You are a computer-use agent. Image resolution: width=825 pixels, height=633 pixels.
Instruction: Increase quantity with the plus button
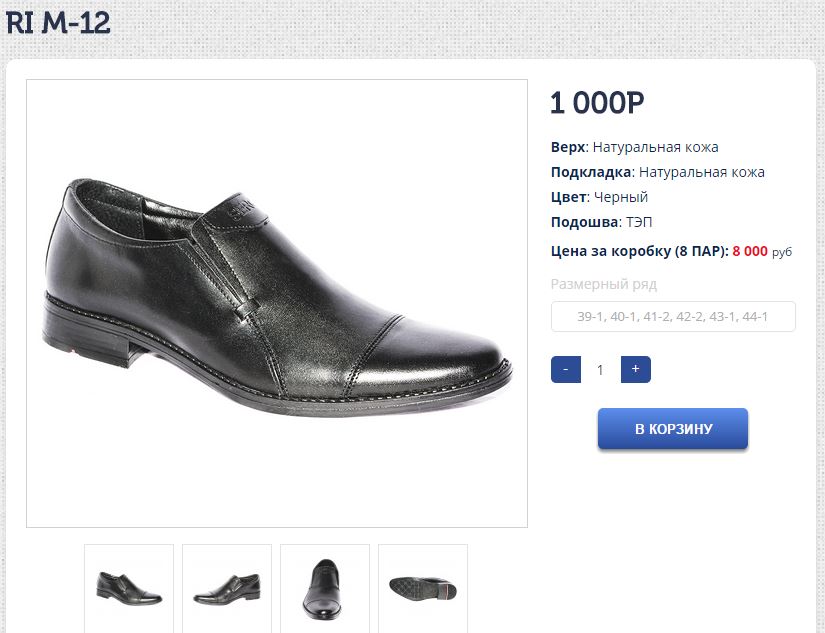click(x=636, y=369)
